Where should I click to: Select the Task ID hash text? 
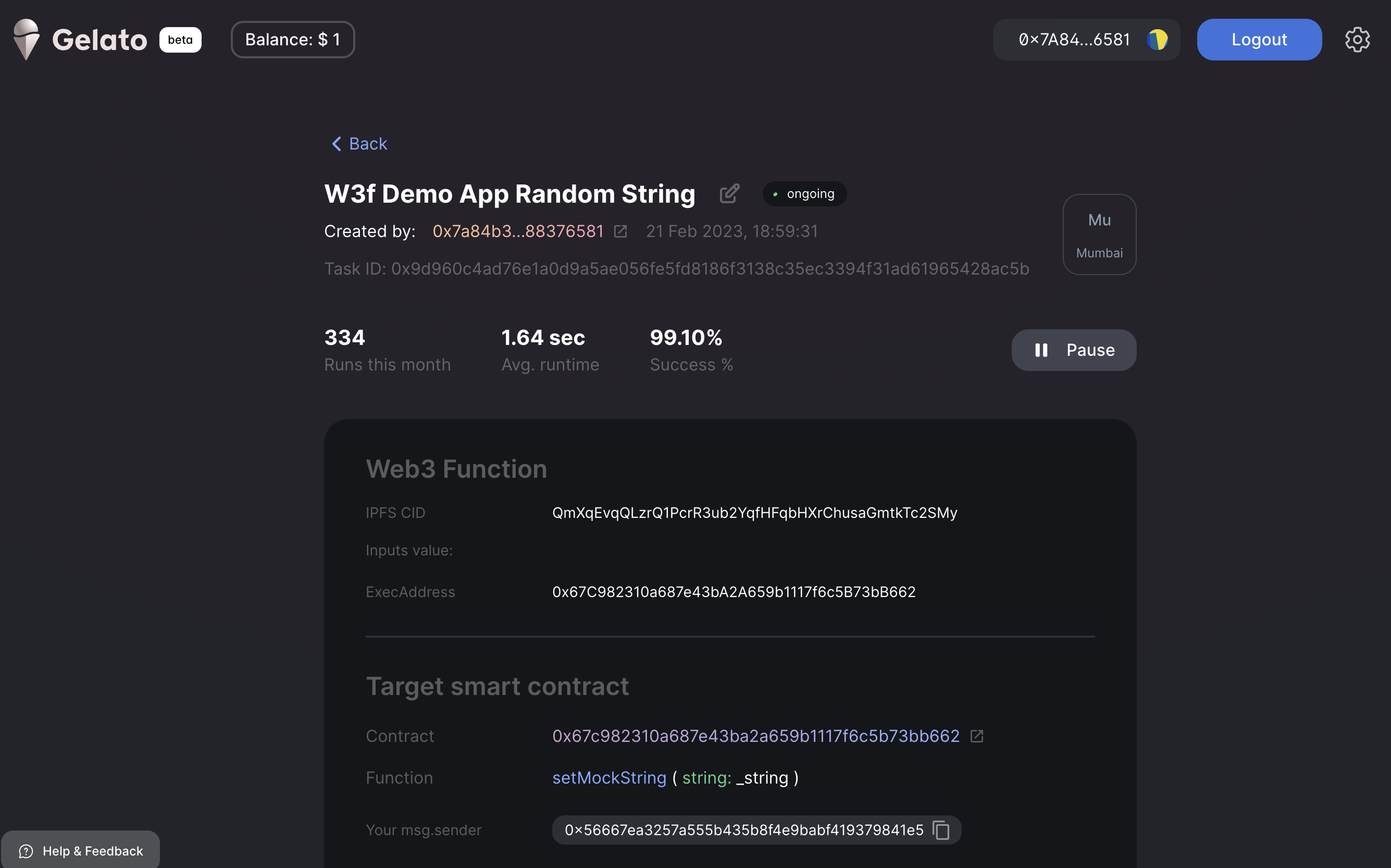click(710, 269)
